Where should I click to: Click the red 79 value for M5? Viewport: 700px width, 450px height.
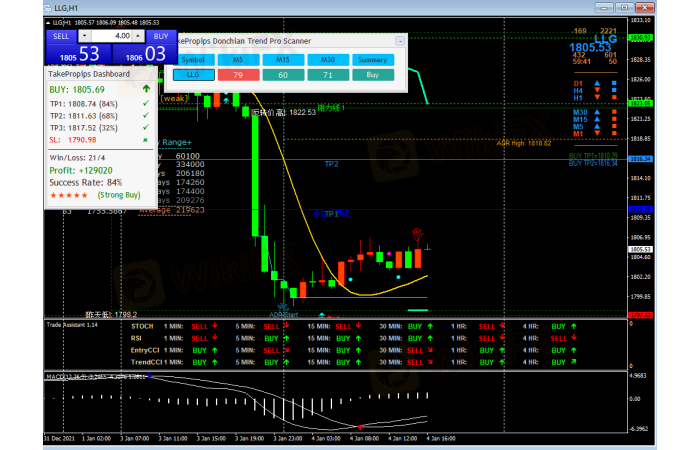(238, 74)
